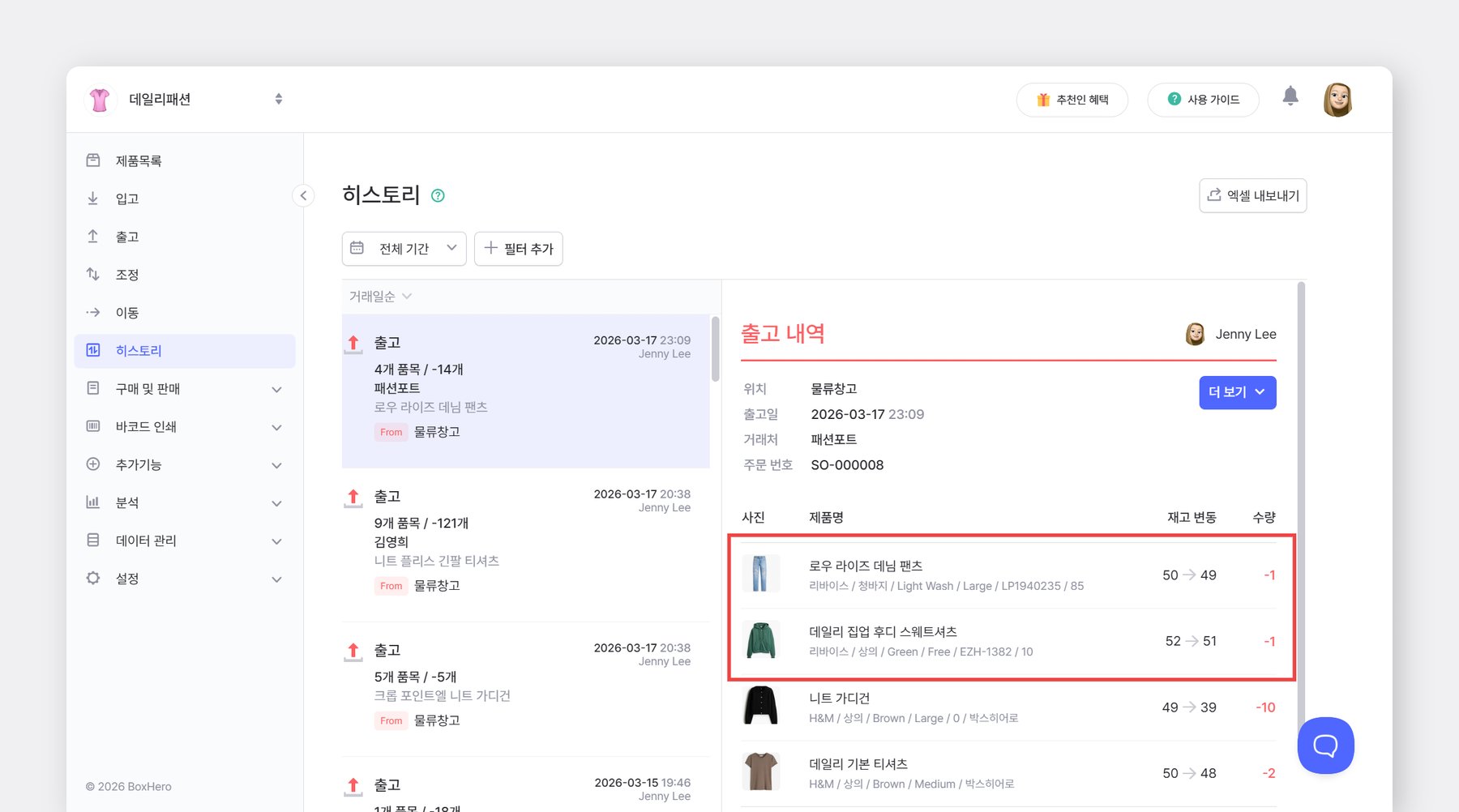Open the 전체 기간 period filter dropdown
The image size is (1459, 812).
coord(404,249)
